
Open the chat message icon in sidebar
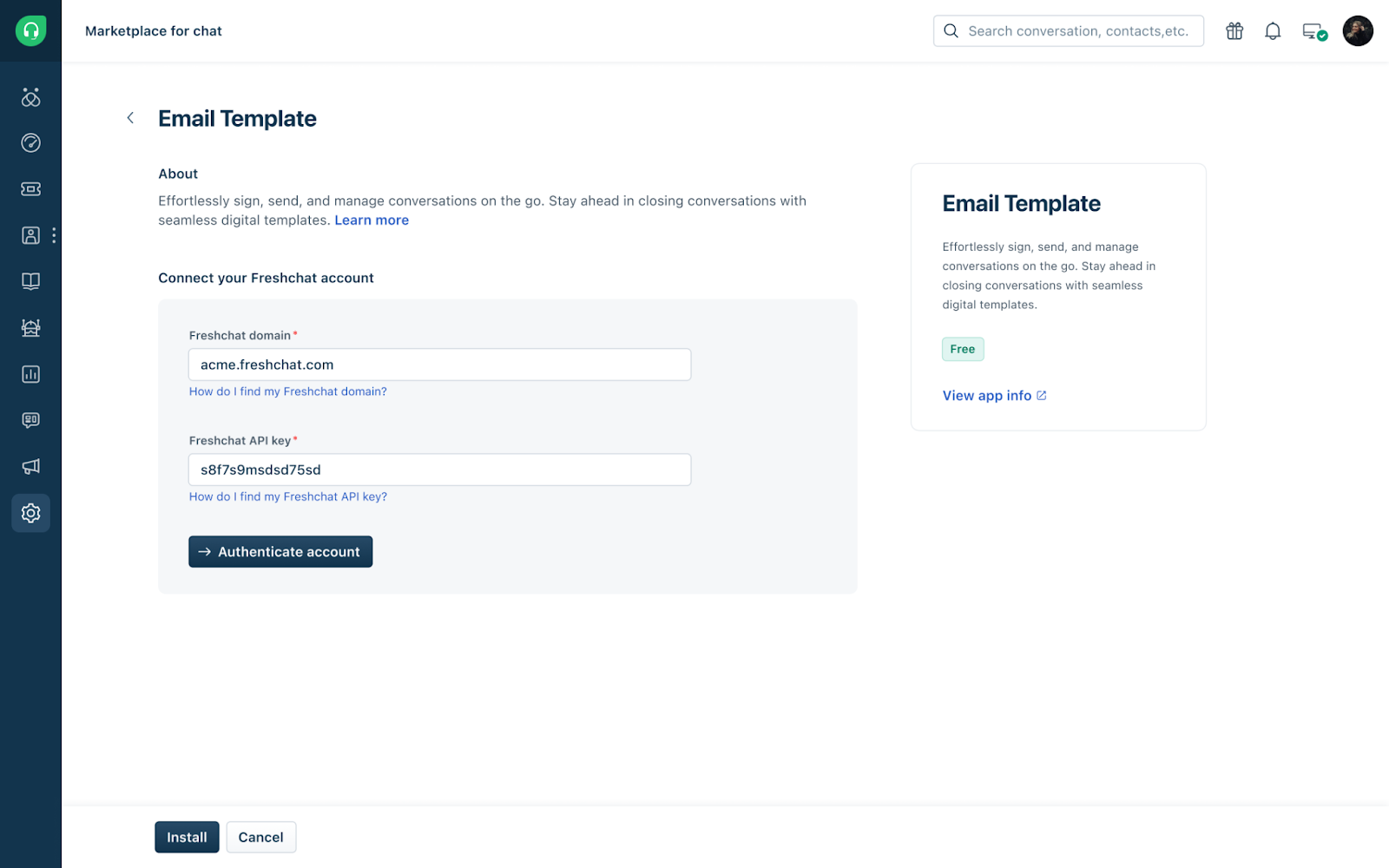(x=30, y=420)
